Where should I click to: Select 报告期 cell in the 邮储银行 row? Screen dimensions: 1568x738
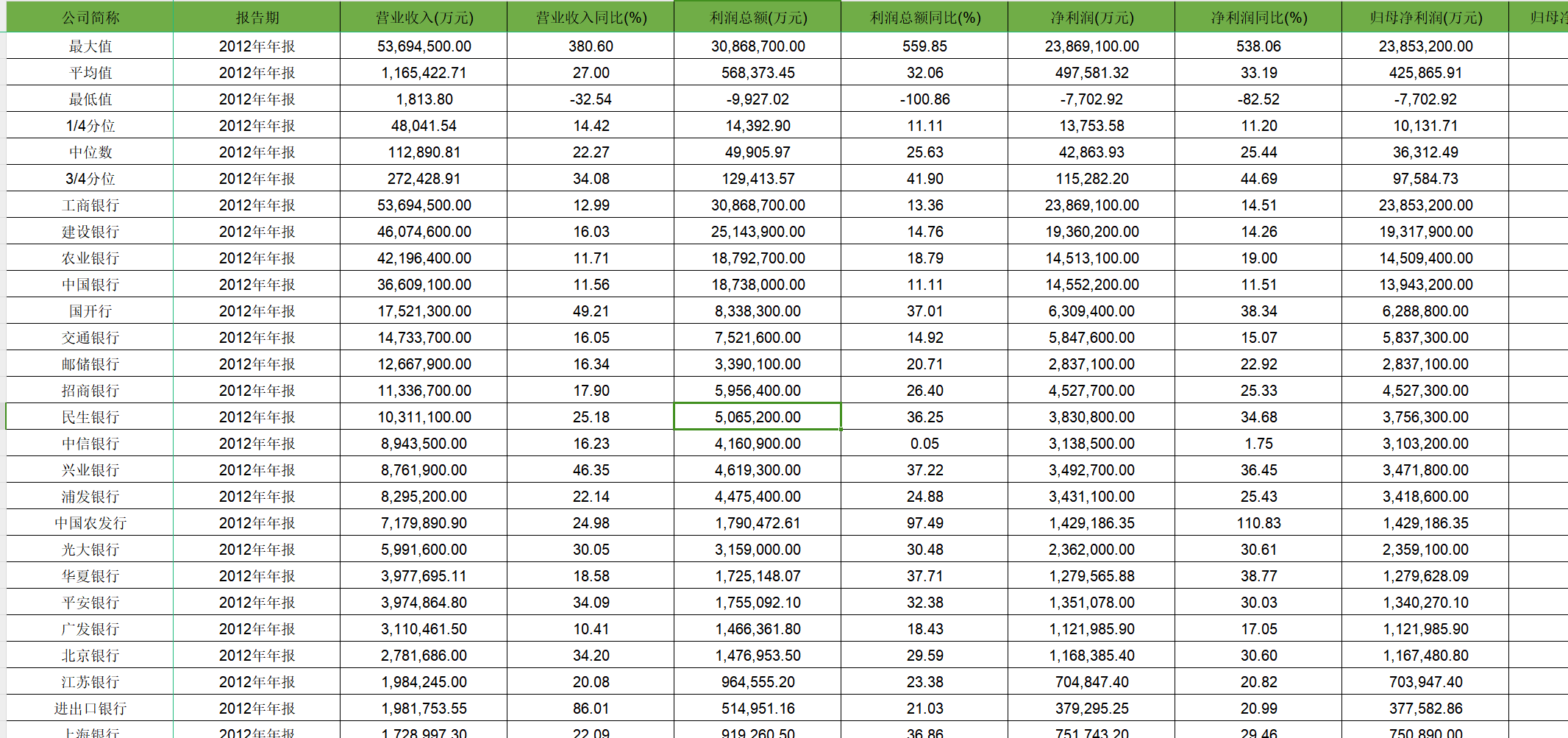pyautogui.click(x=257, y=363)
